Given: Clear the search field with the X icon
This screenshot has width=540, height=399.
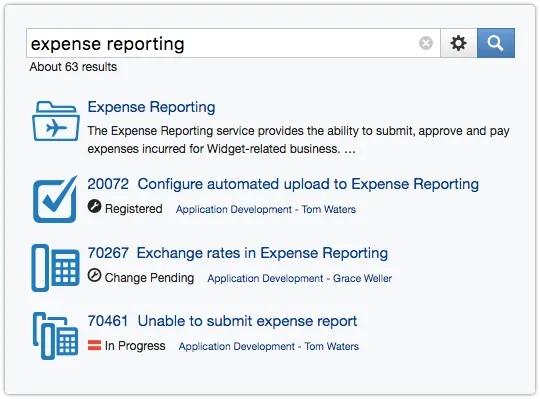Looking at the screenshot, I should click(x=426, y=43).
